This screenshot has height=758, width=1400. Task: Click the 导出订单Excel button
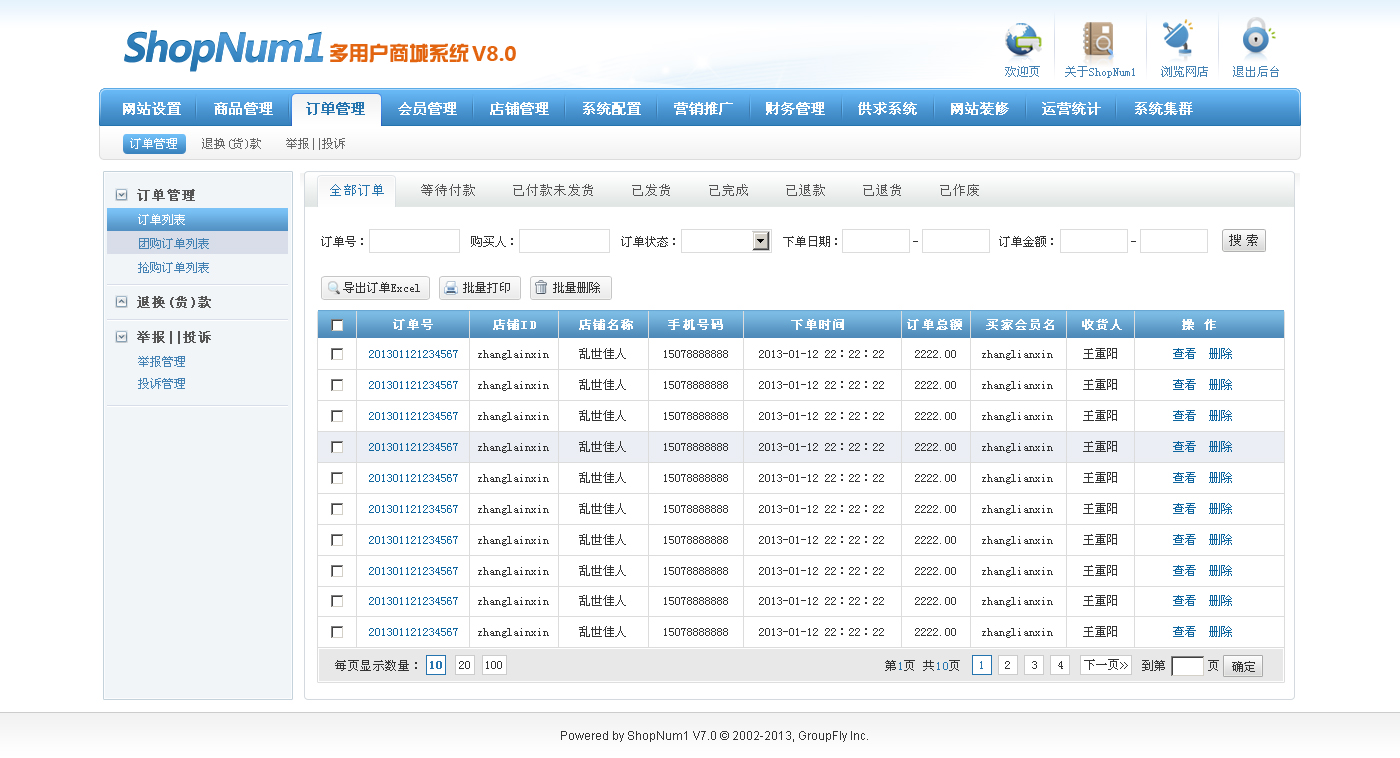pyautogui.click(x=375, y=288)
